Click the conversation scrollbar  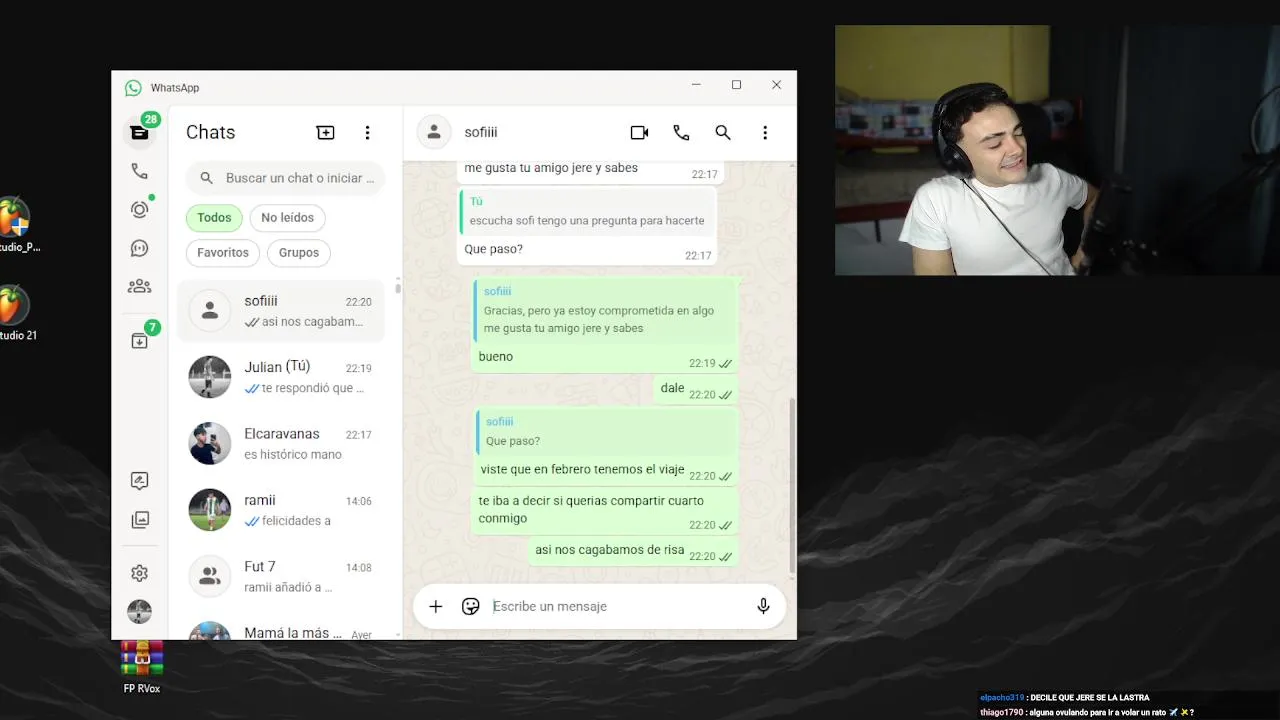click(792, 485)
